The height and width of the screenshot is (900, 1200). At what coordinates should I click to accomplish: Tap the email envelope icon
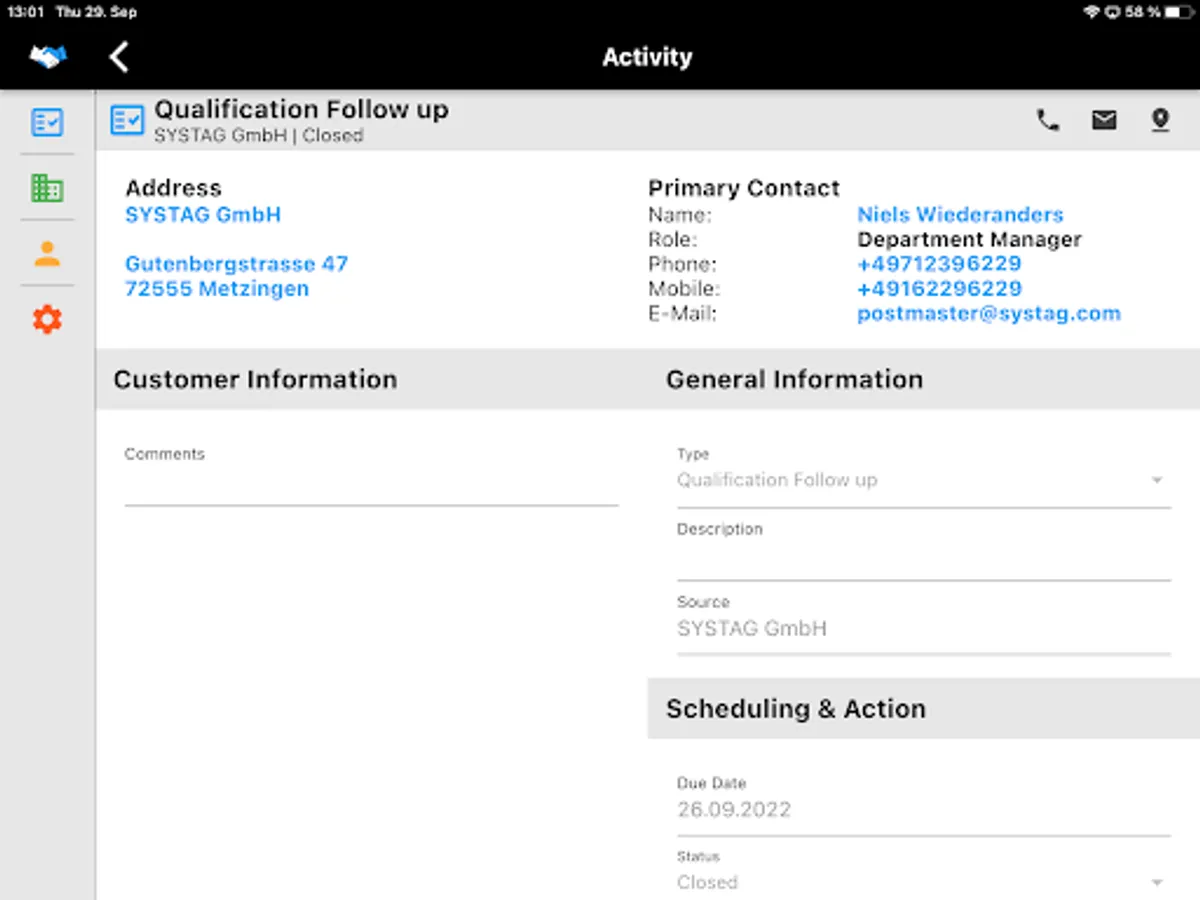pyautogui.click(x=1104, y=121)
